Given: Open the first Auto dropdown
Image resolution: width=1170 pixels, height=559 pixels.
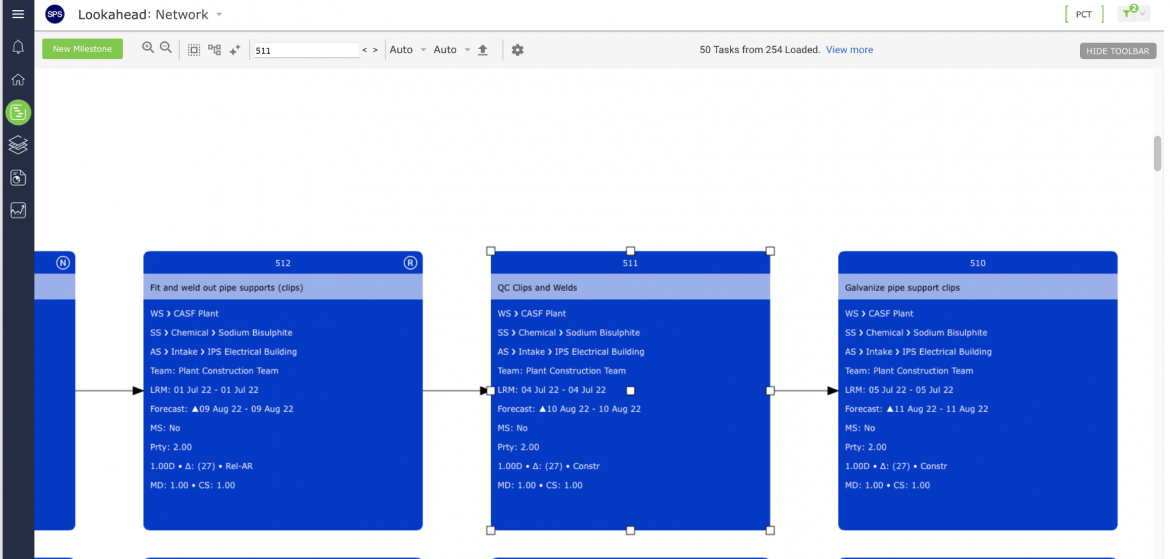Looking at the screenshot, I should click(408, 50).
